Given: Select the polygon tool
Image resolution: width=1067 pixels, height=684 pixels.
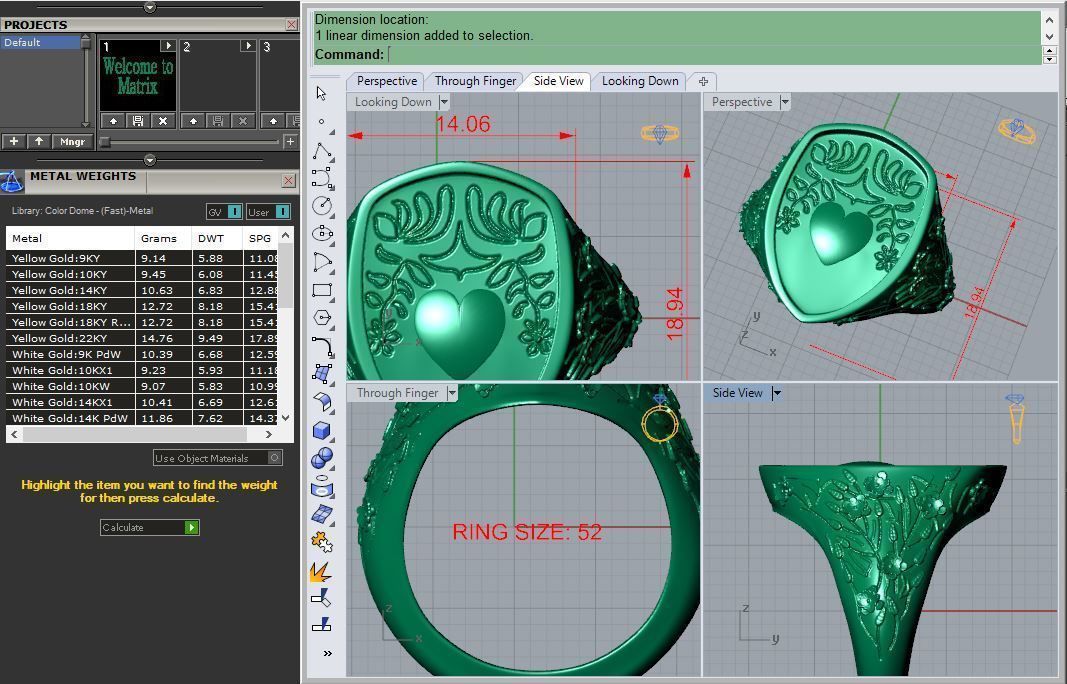Looking at the screenshot, I should pyautogui.click(x=322, y=318).
